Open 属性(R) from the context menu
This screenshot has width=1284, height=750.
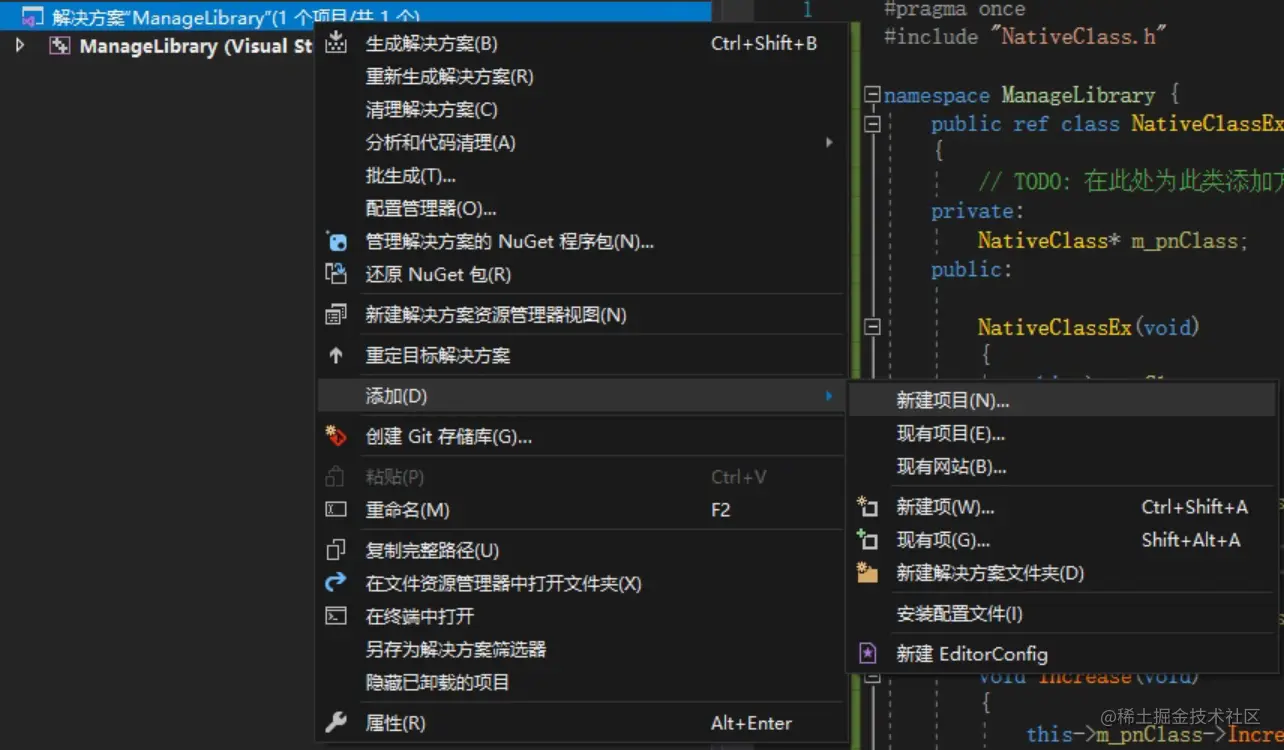(x=580, y=723)
